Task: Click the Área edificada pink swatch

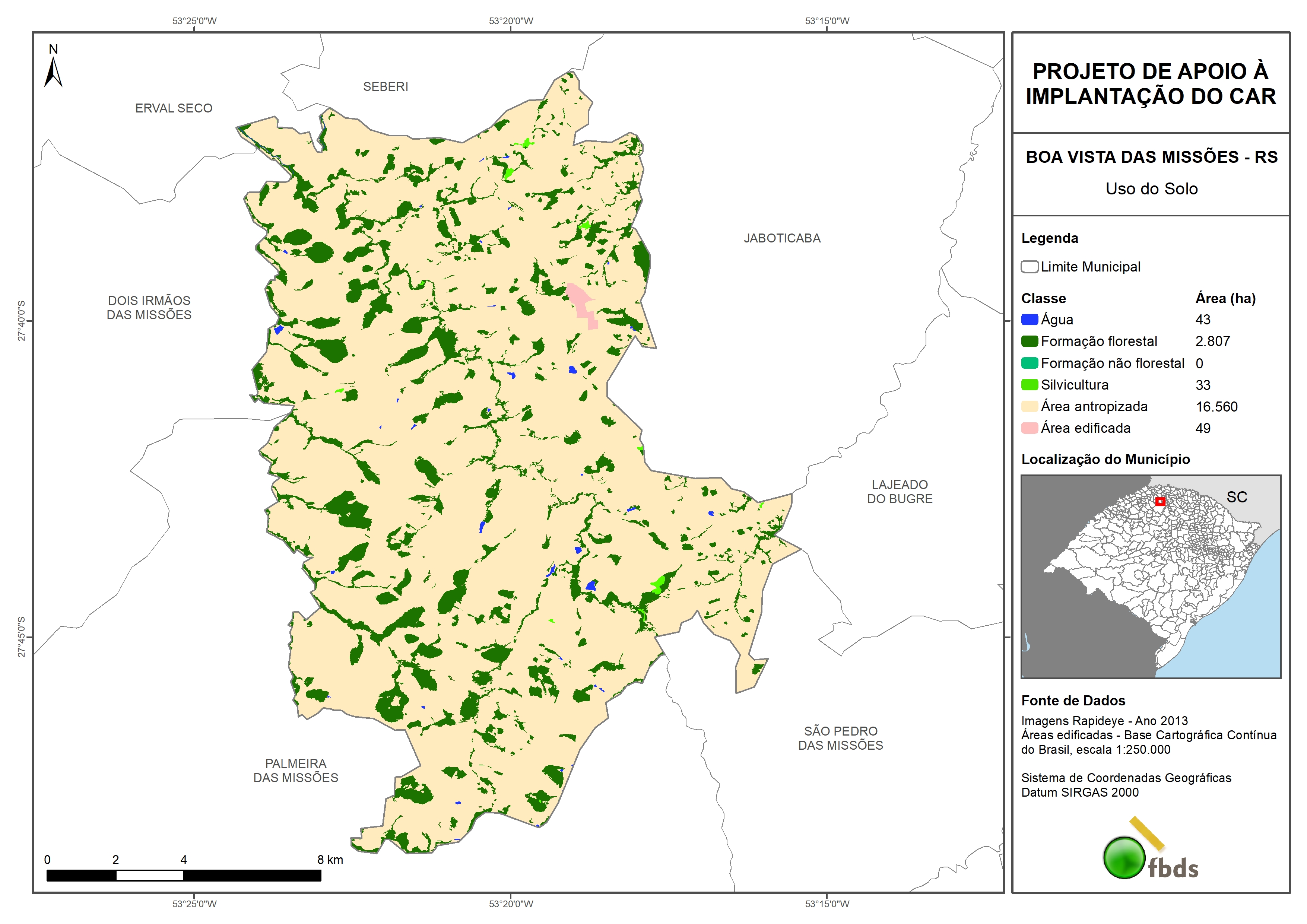Action: pyautogui.click(x=1029, y=428)
